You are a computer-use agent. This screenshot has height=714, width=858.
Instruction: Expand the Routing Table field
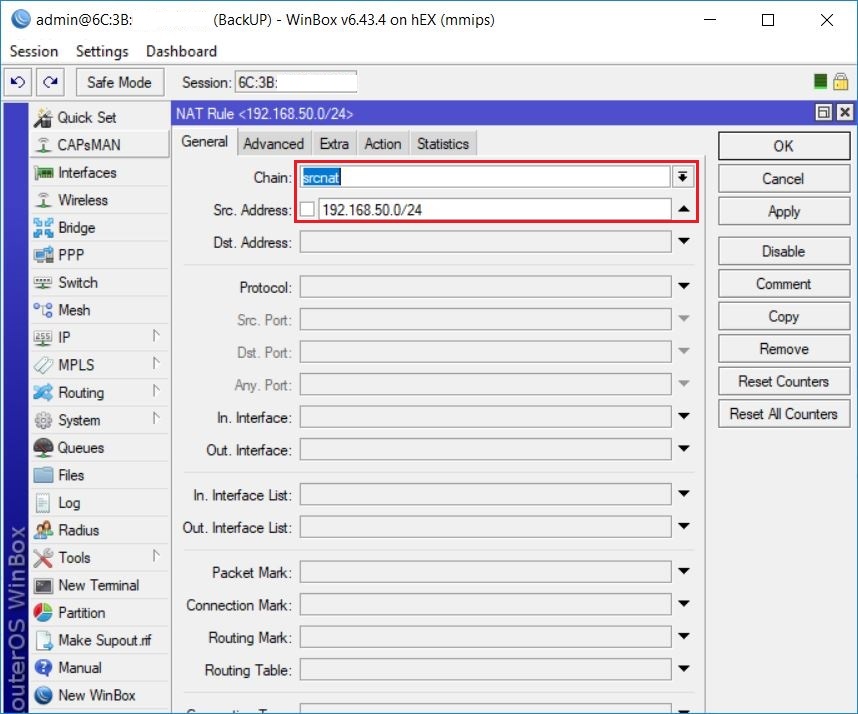(x=684, y=669)
